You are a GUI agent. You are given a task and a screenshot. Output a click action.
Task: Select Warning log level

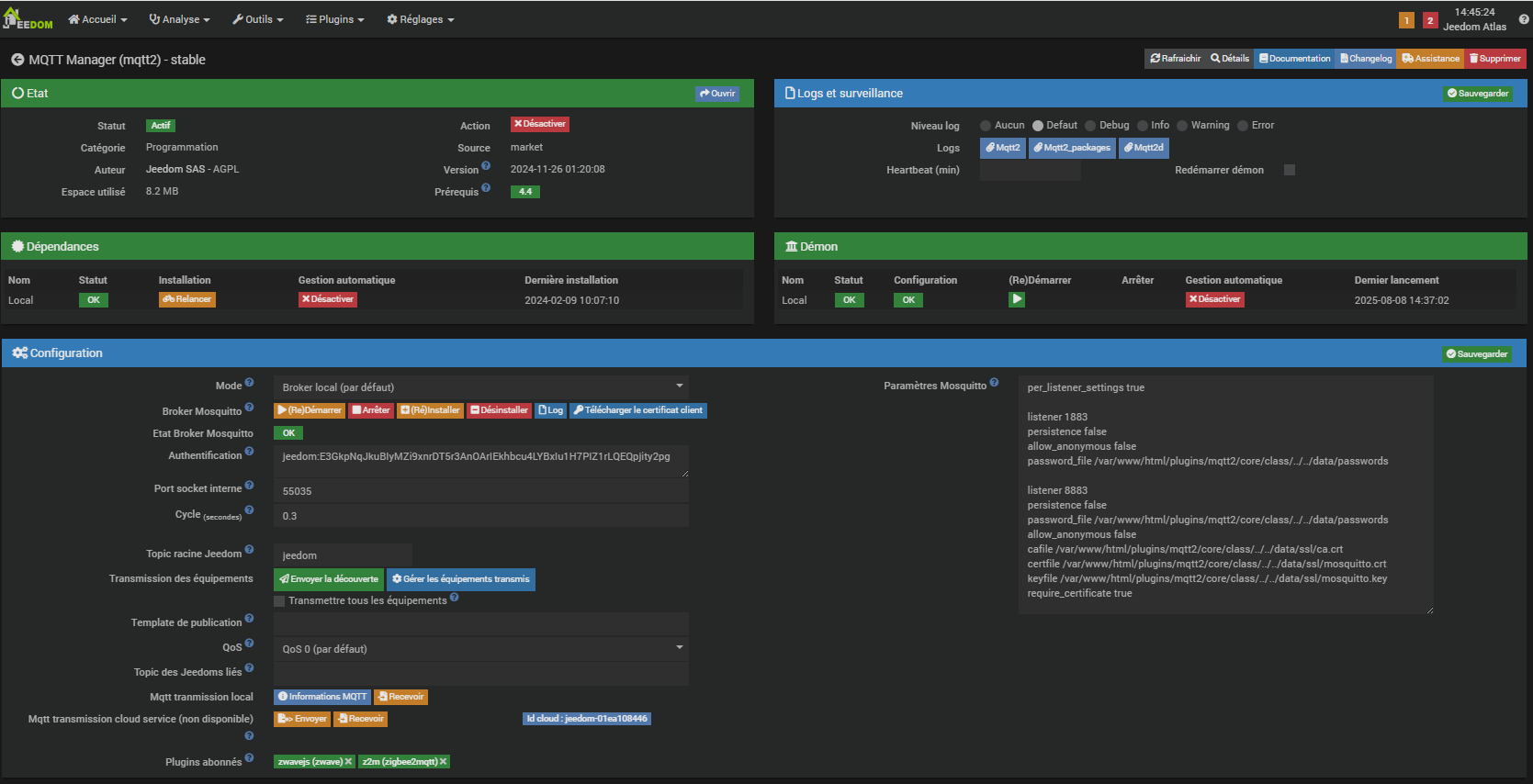pos(1182,126)
